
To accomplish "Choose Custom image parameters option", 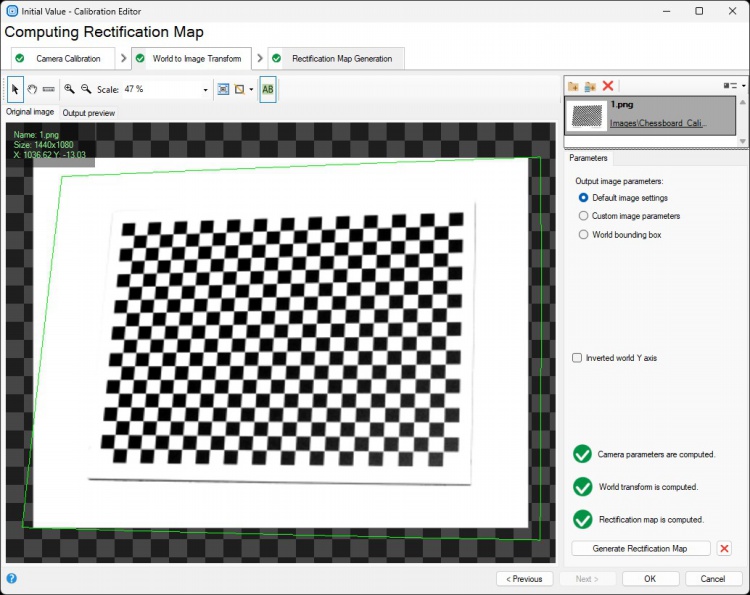I will 584,216.
